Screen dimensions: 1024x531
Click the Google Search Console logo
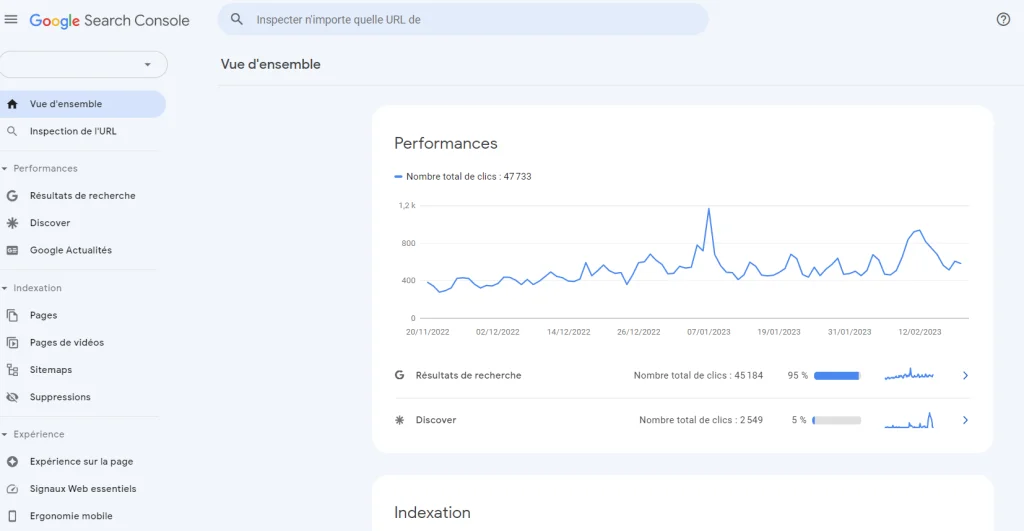110,20
